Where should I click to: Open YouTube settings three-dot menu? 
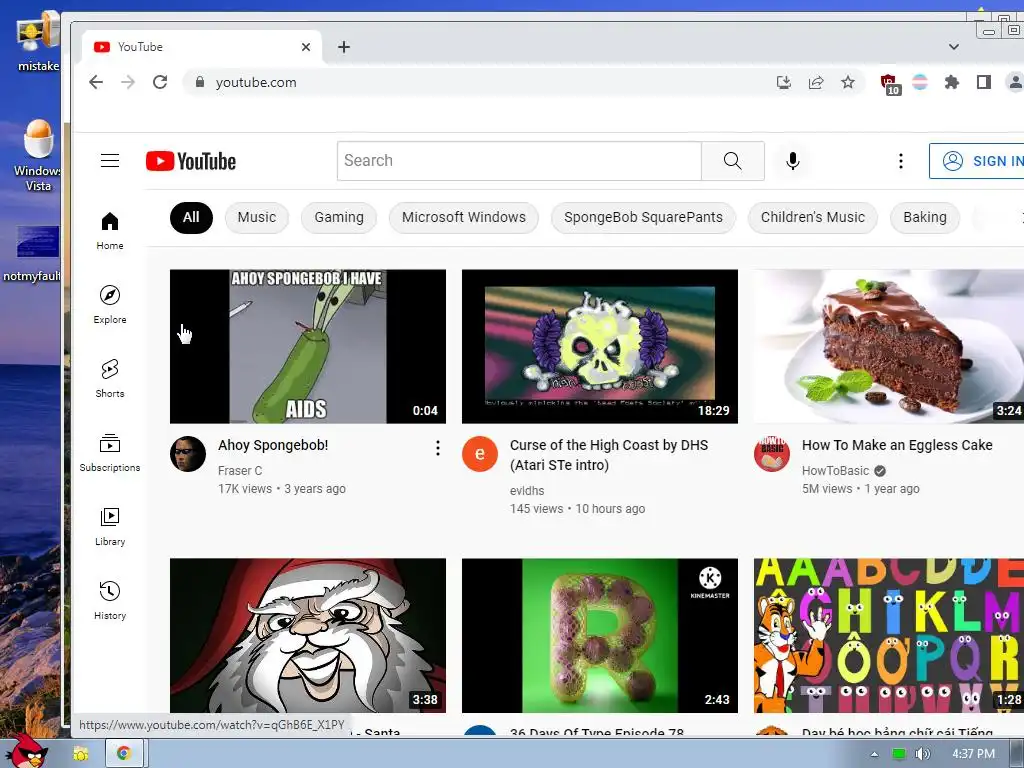pos(901,161)
